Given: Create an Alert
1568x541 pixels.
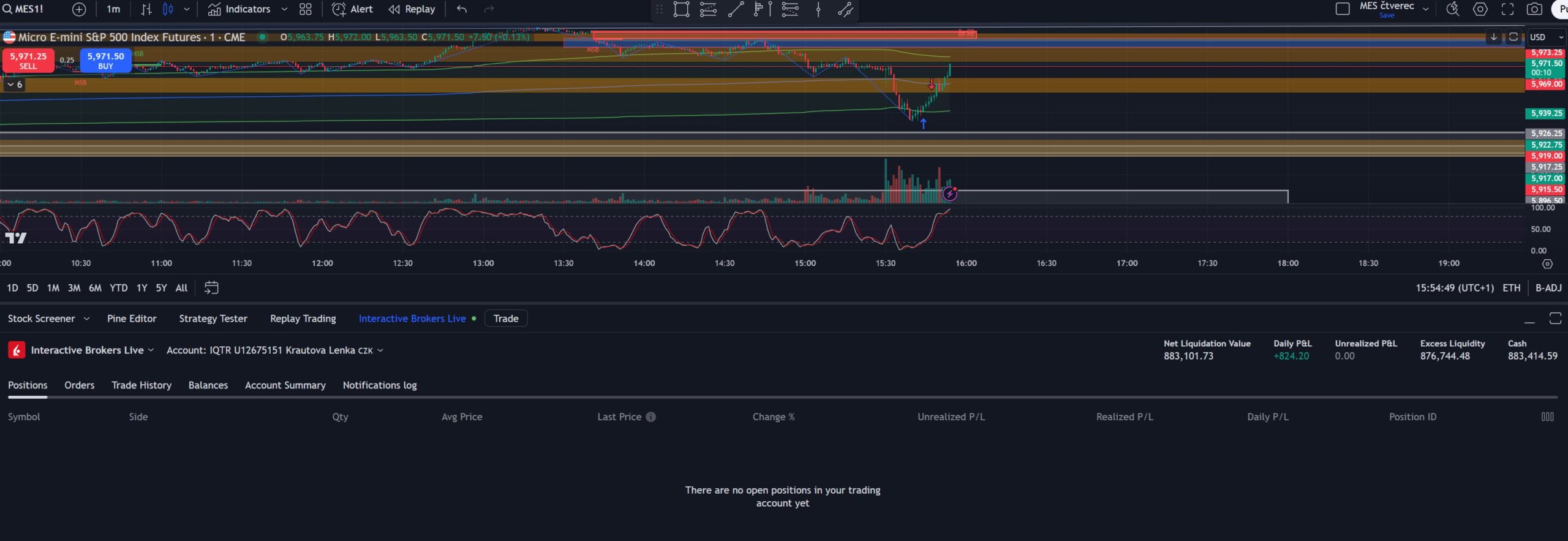Looking at the screenshot, I should (x=352, y=9).
